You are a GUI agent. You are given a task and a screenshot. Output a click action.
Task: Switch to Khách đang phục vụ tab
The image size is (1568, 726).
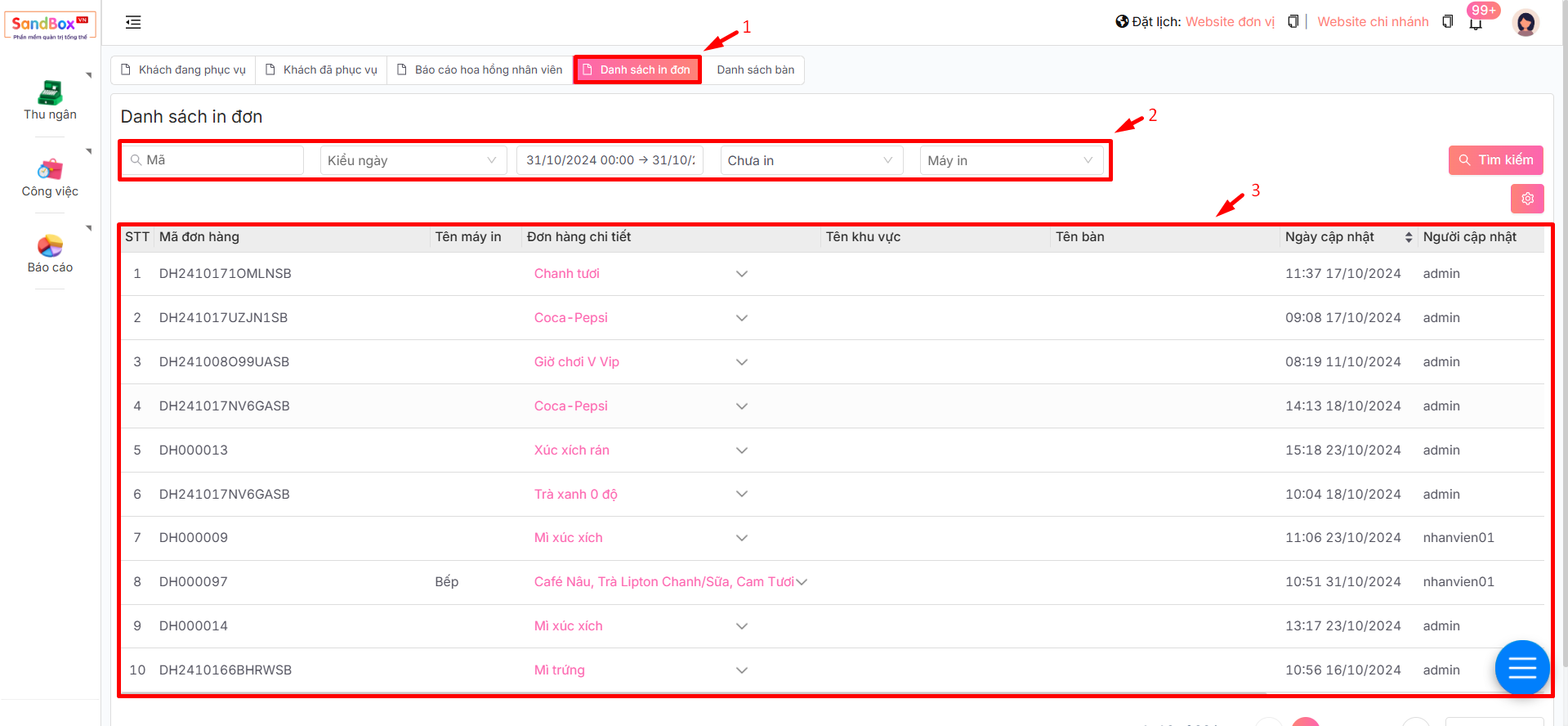coord(184,70)
